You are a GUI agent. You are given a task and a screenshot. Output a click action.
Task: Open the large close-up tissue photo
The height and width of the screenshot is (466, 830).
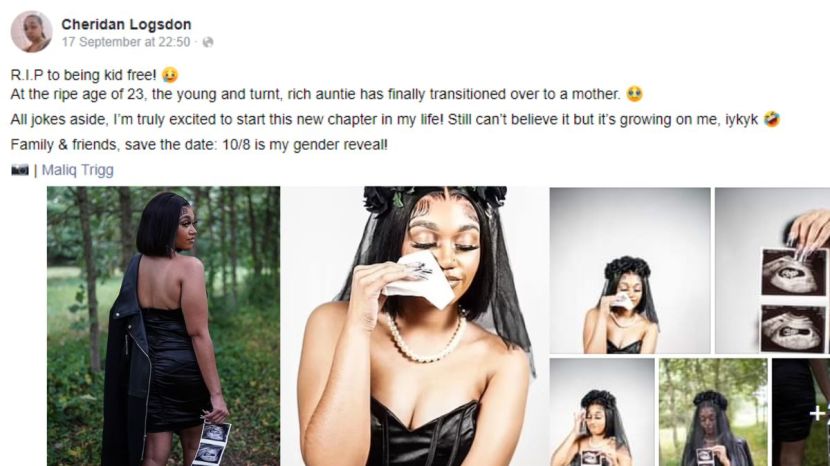click(x=414, y=326)
